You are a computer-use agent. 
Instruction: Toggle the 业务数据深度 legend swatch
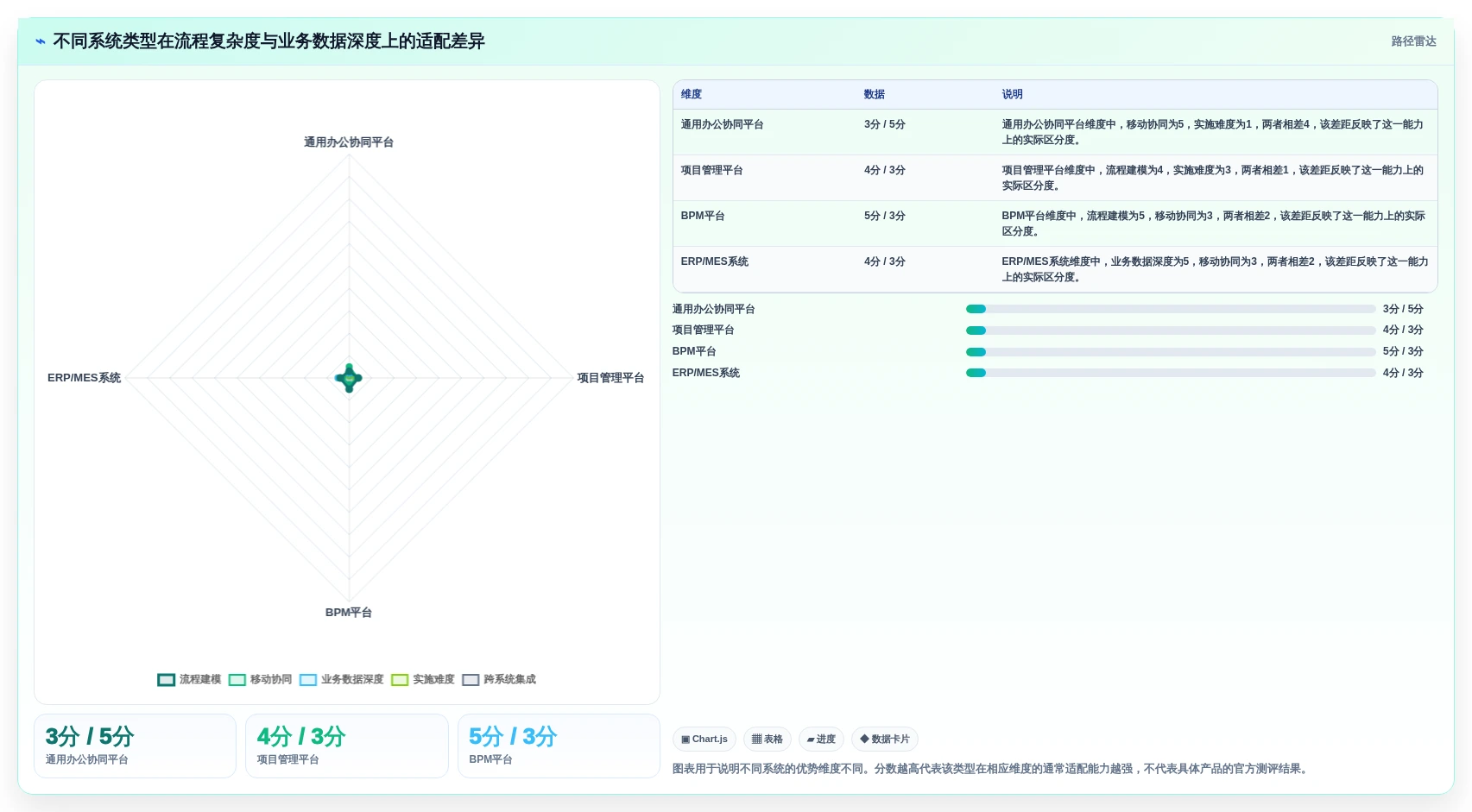point(308,680)
